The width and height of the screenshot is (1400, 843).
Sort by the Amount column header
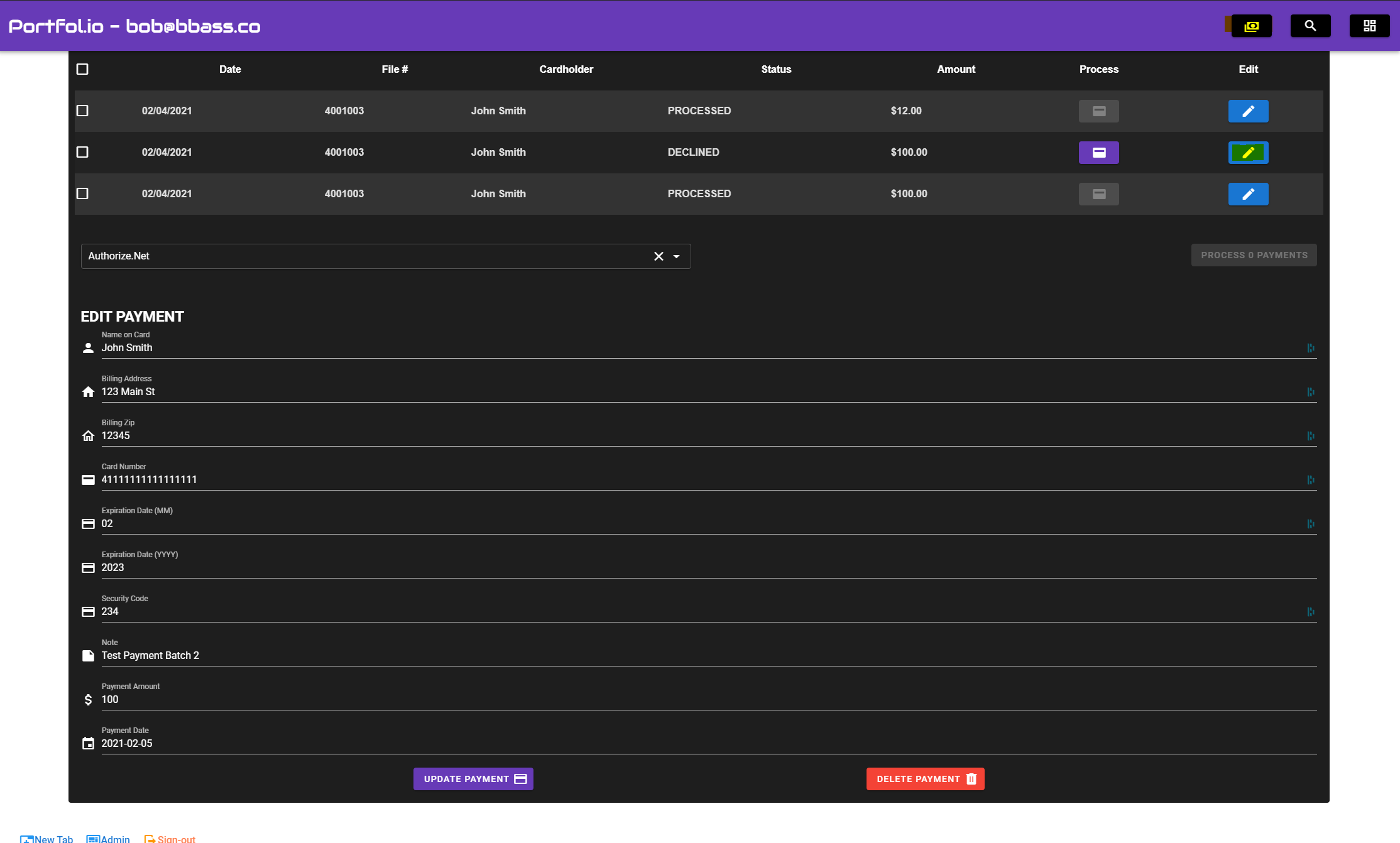coord(956,69)
